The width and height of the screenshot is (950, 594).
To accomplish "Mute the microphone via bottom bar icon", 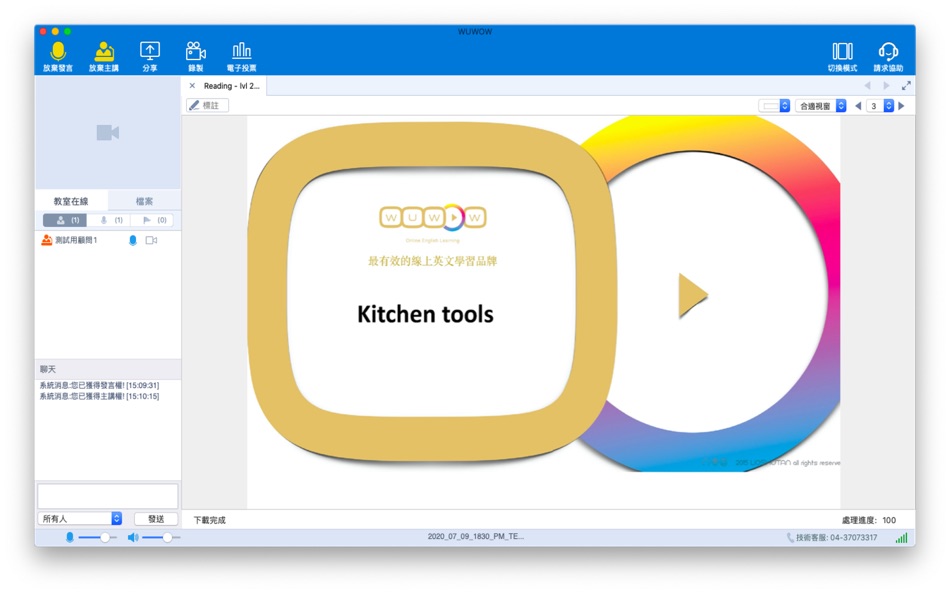I will (x=70, y=538).
